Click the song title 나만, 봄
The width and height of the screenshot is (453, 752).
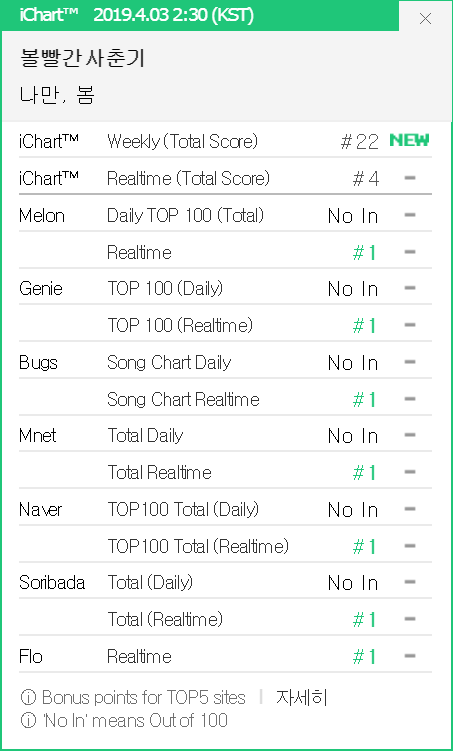click(57, 95)
